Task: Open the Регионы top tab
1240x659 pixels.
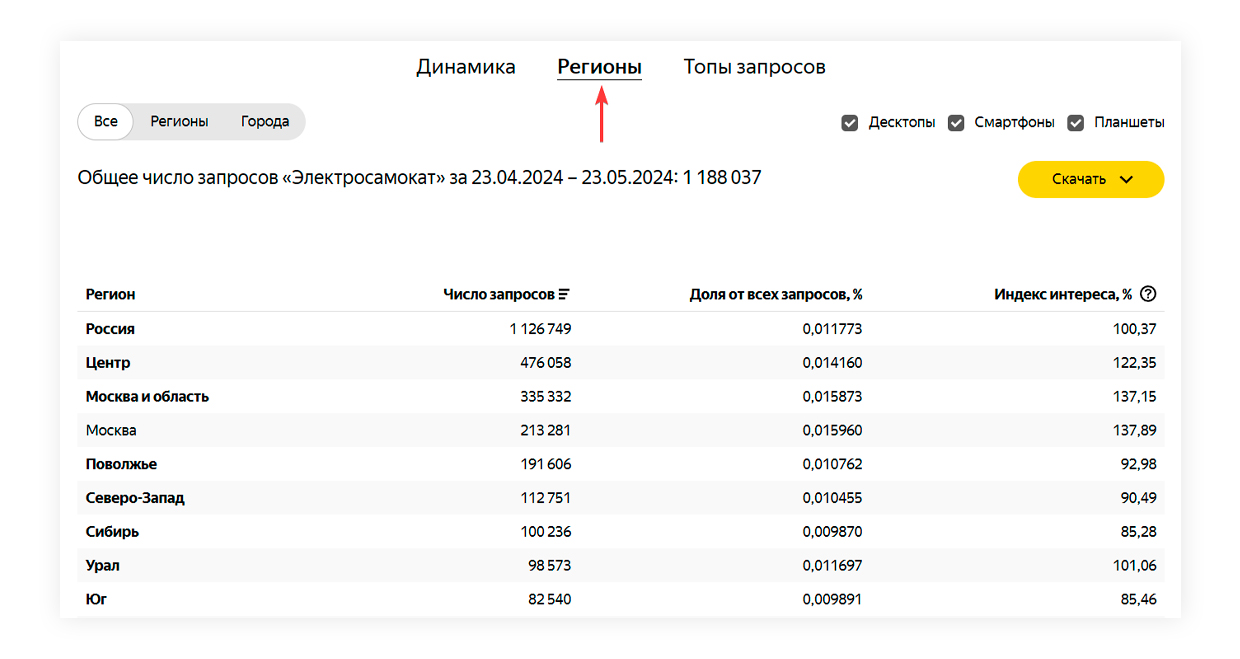Action: click(599, 67)
